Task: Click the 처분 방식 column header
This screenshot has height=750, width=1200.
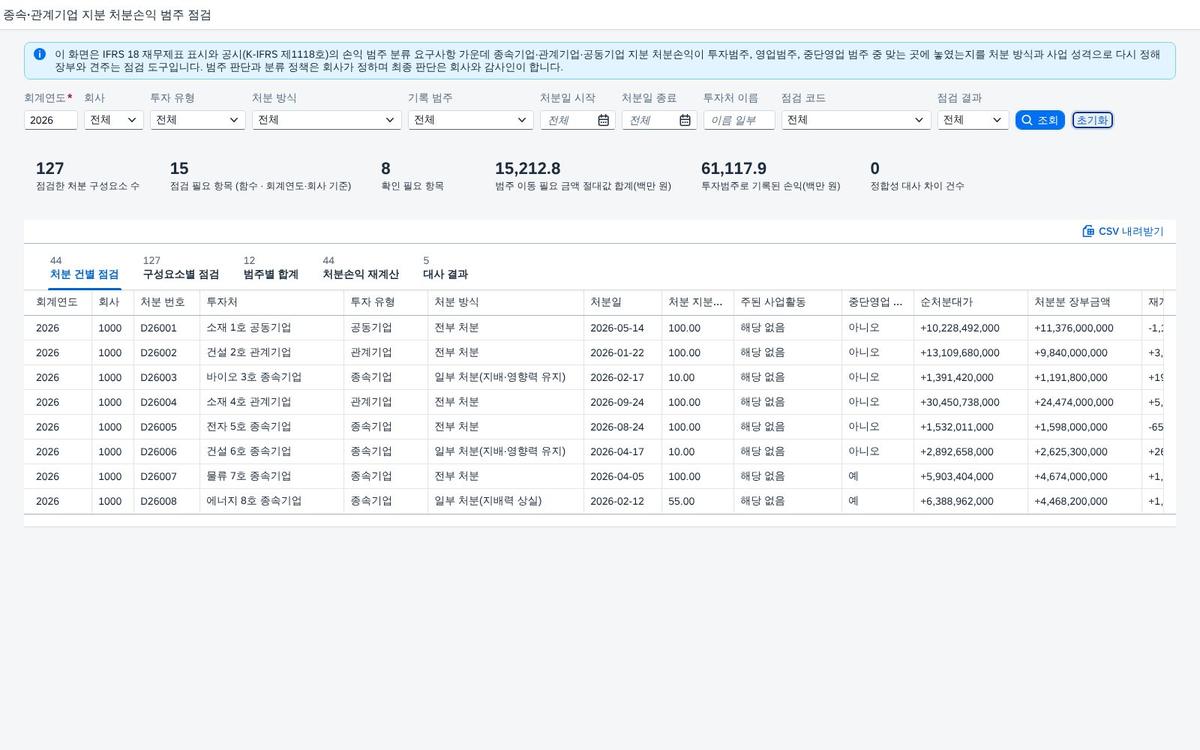Action: pyautogui.click(x=505, y=302)
